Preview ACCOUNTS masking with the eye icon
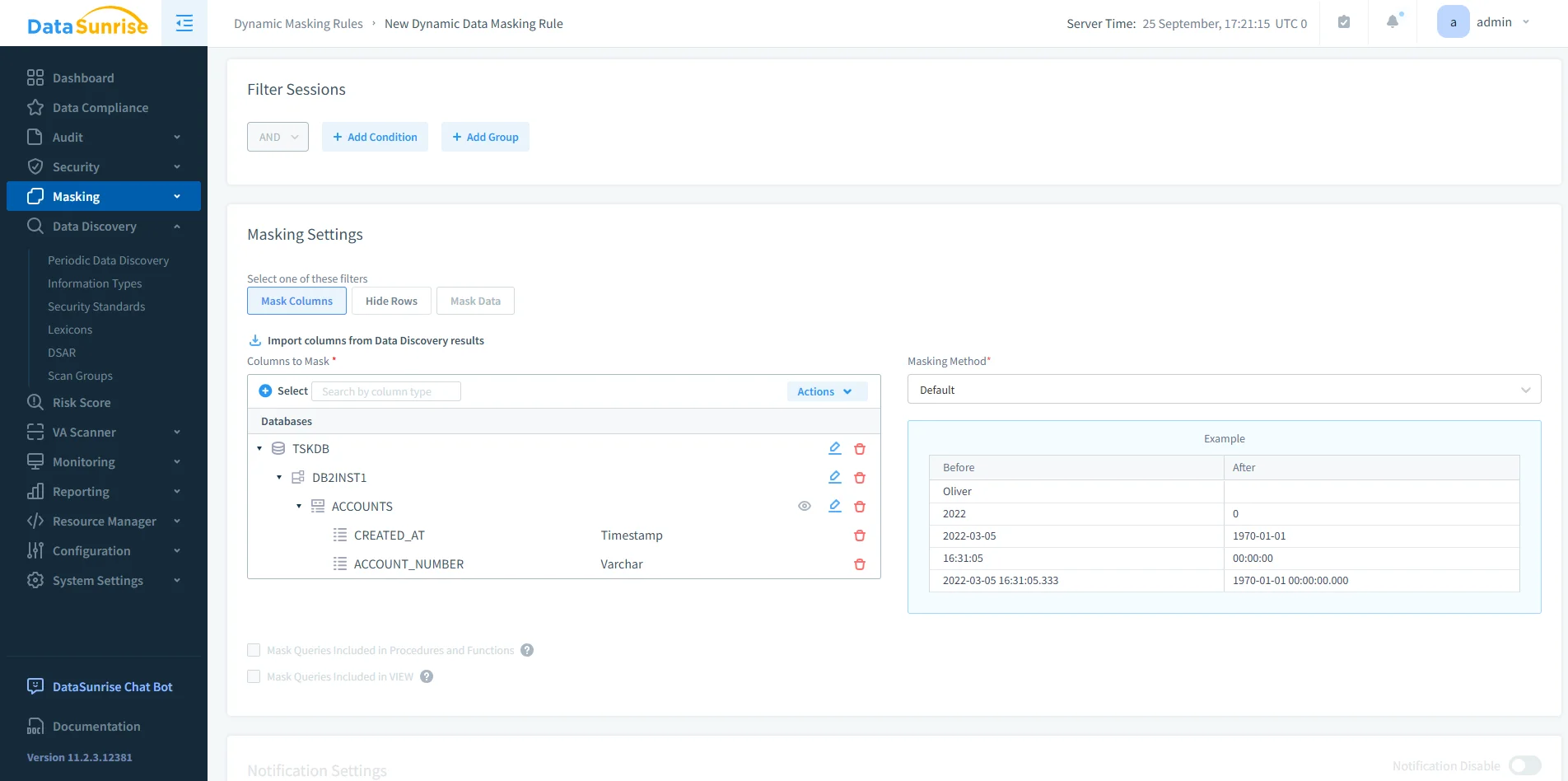 tap(805, 506)
